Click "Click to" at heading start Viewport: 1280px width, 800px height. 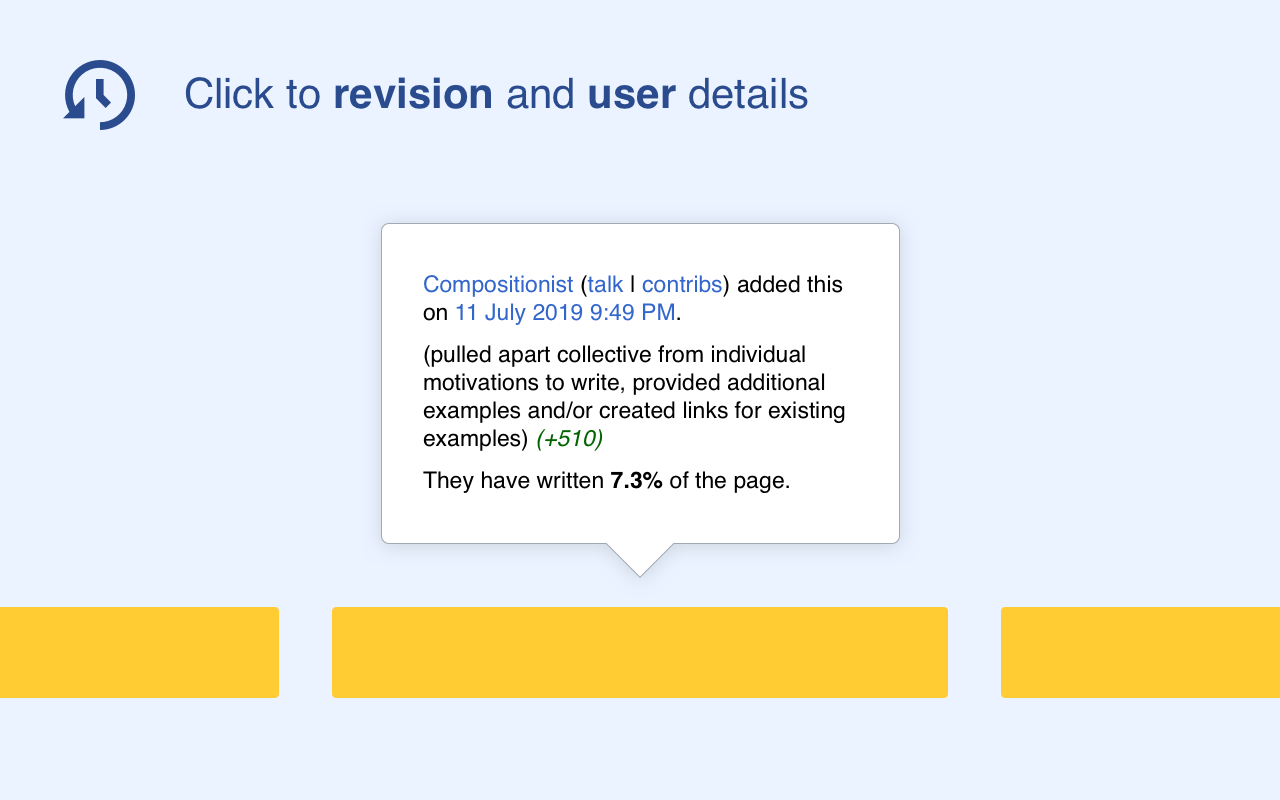coord(251,95)
